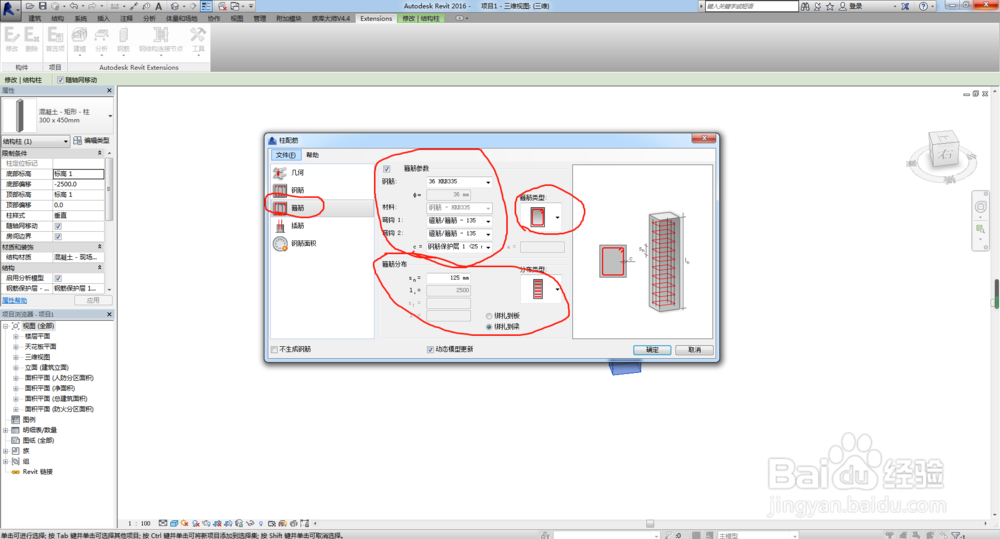Image resolution: width=1000 pixels, height=539 pixels.
Task: Click the 编辑类型 (Edit Type) button
Action: [x=92, y=141]
